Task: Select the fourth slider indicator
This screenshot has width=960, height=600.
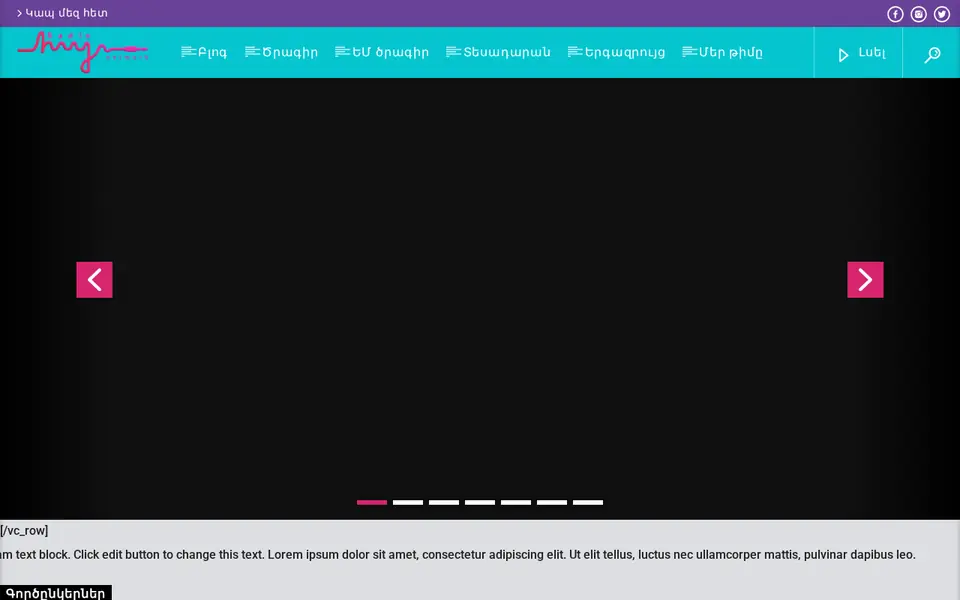Action: (x=480, y=503)
